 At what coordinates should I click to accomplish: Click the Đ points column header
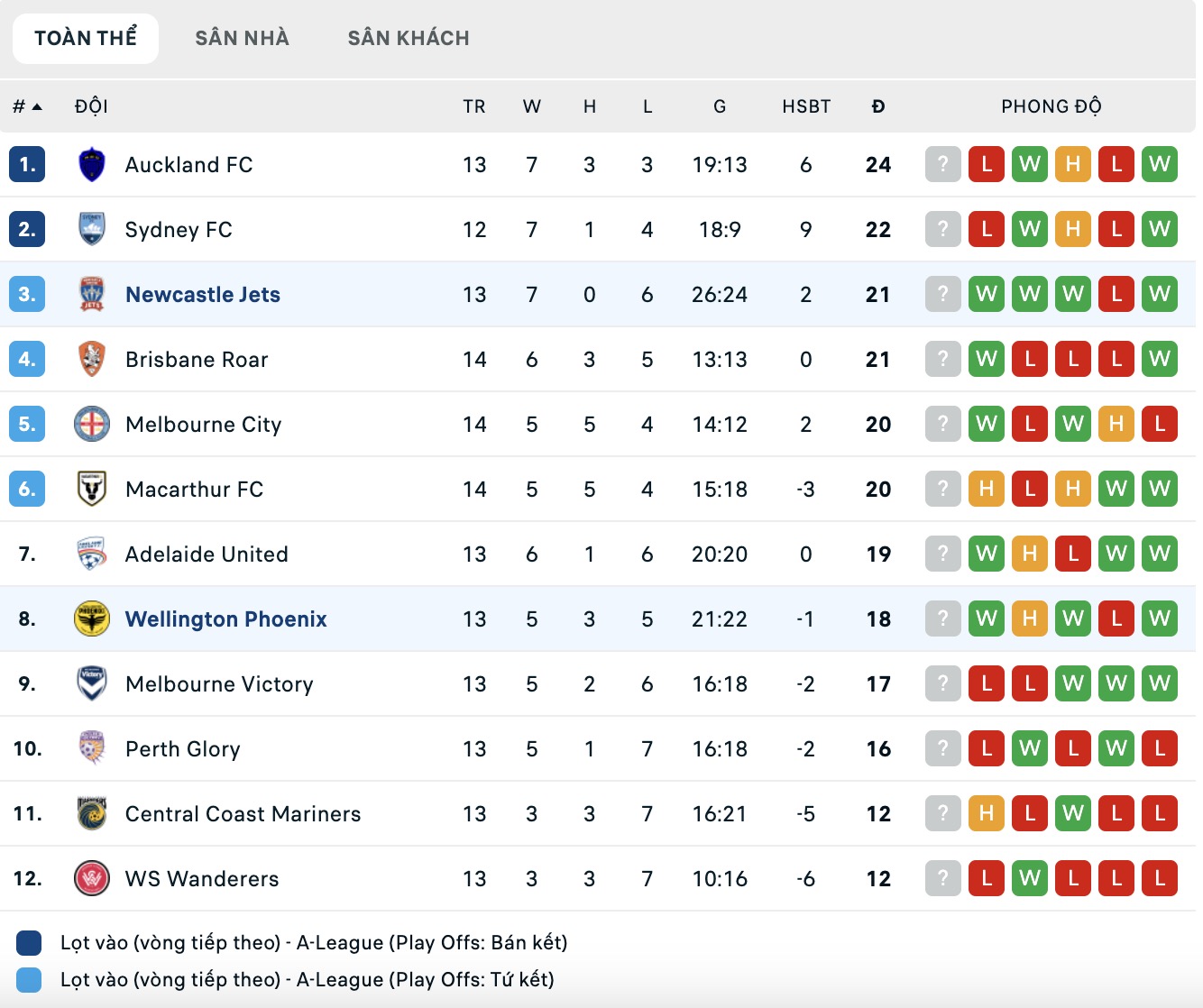click(x=878, y=106)
